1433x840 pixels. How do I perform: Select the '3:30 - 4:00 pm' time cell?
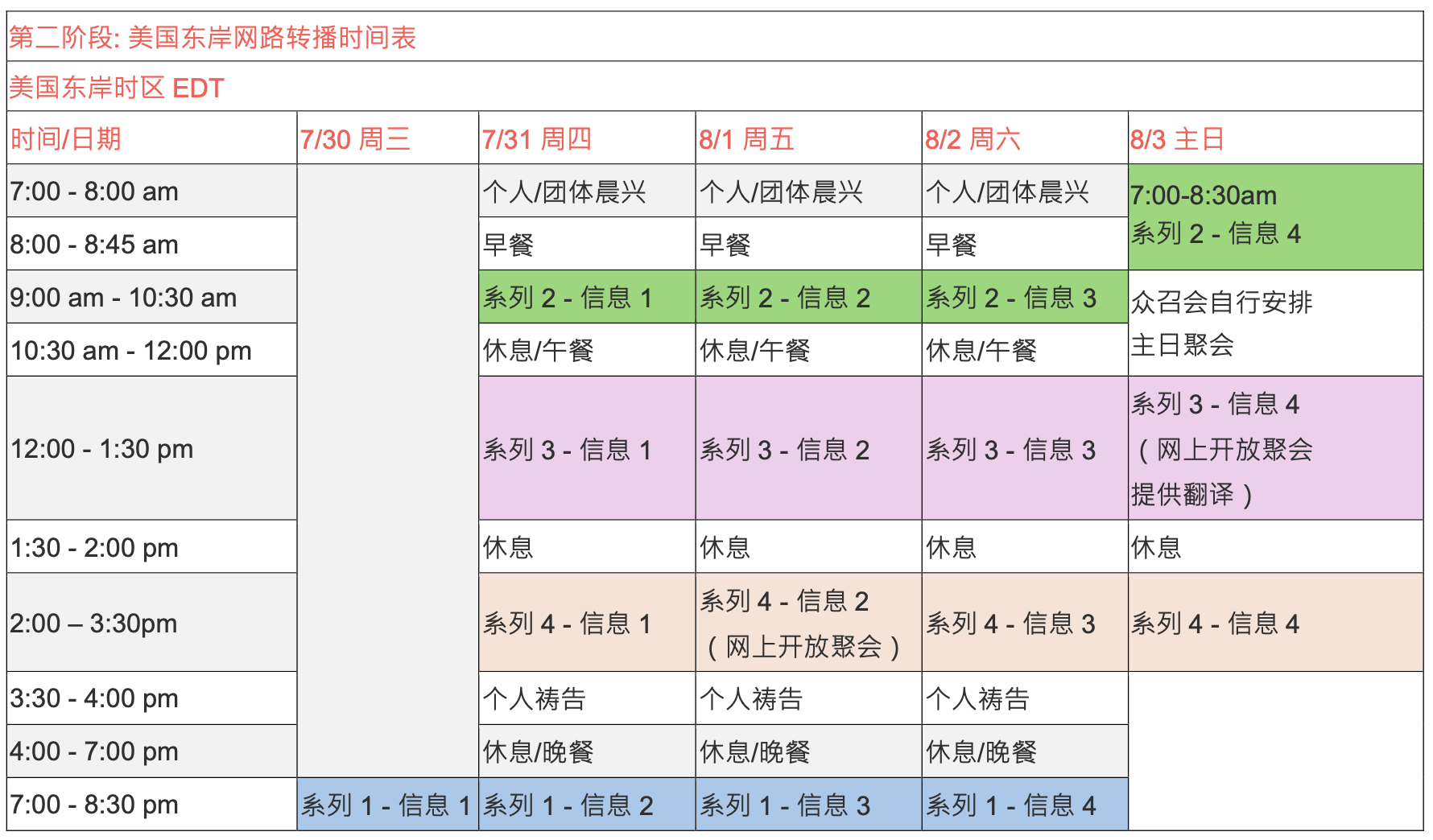(x=152, y=698)
